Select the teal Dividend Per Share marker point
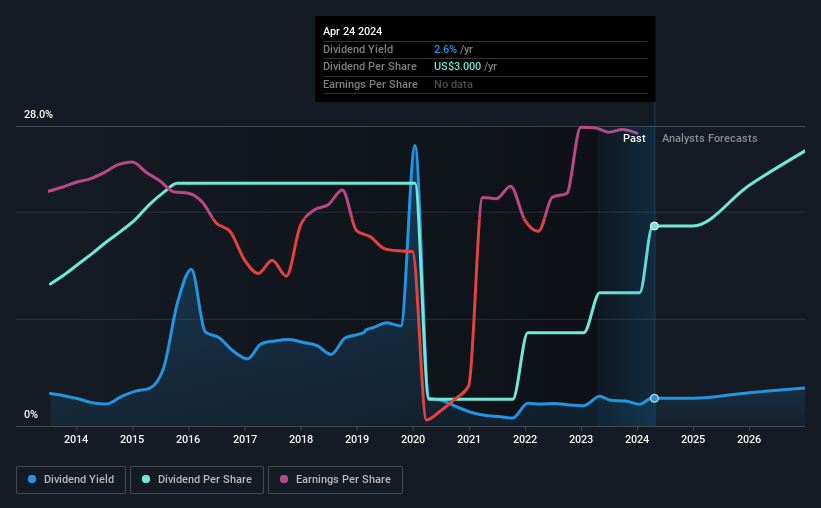The image size is (821, 508). click(x=654, y=226)
